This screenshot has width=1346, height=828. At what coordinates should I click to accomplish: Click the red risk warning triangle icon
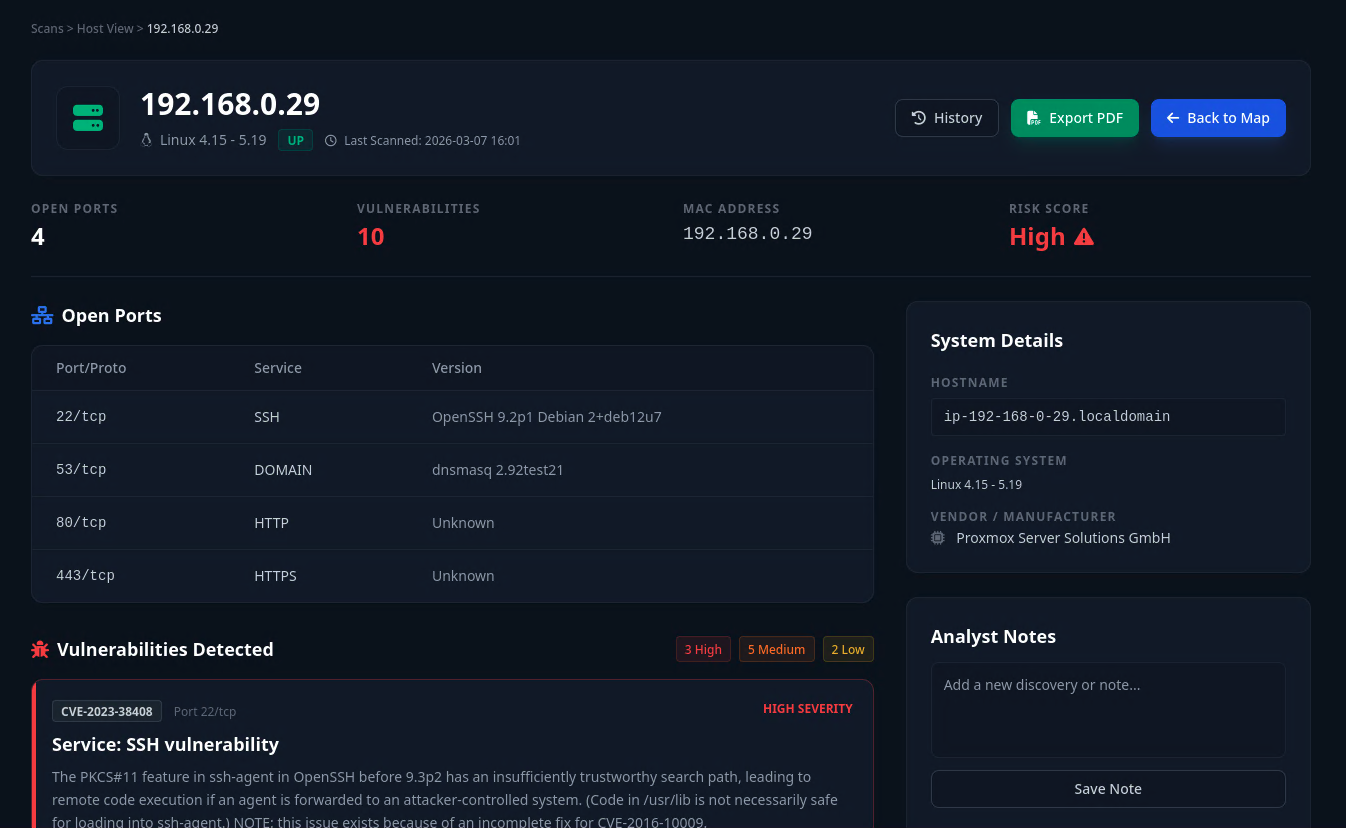(x=1083, y=237)
